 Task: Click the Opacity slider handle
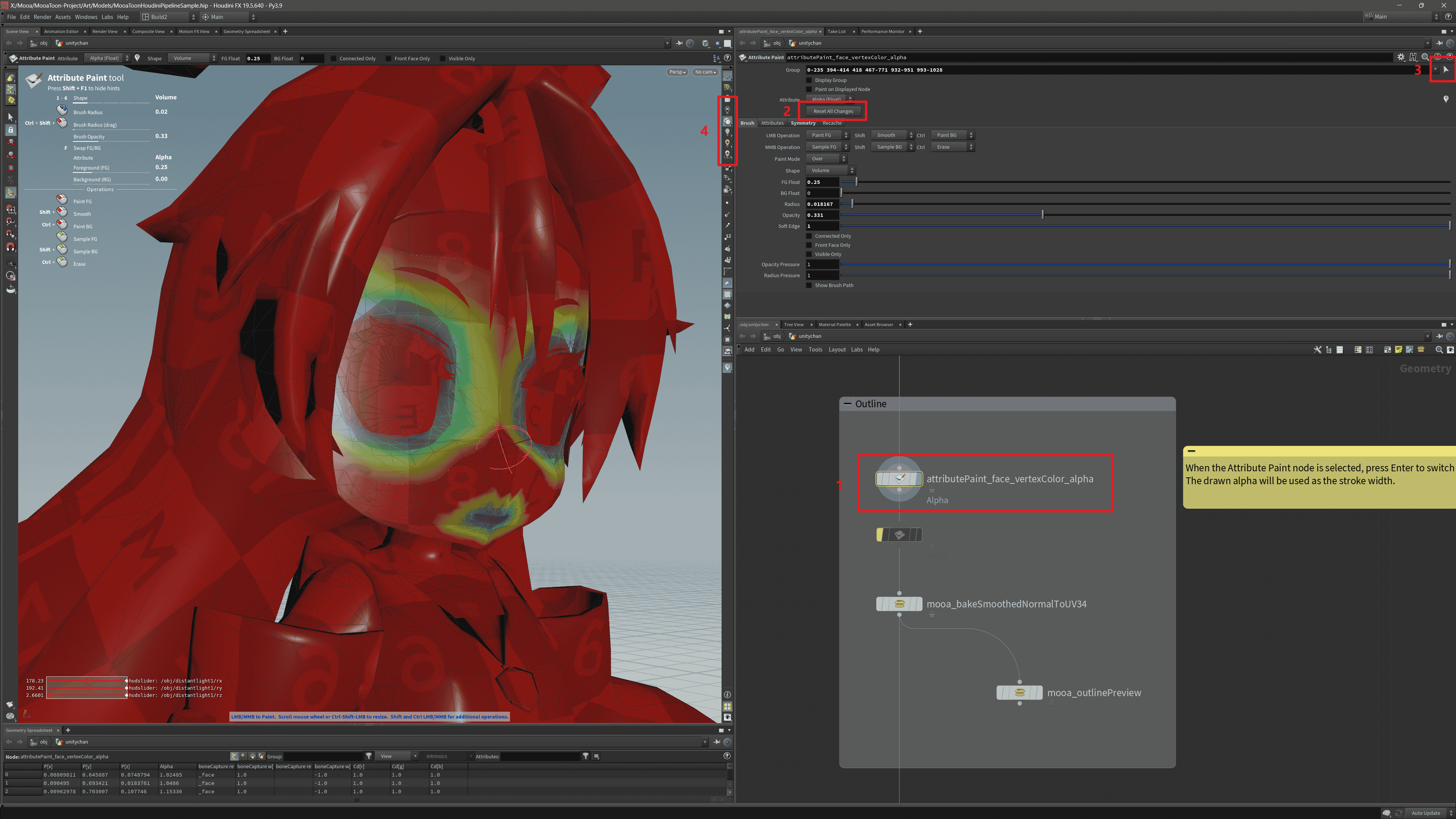click(1042, 215)
